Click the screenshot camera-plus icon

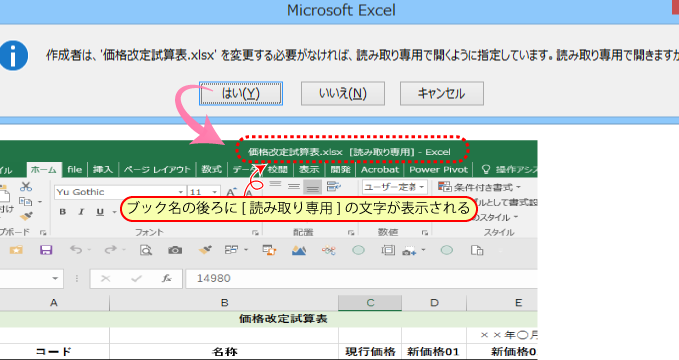[409, 250]
